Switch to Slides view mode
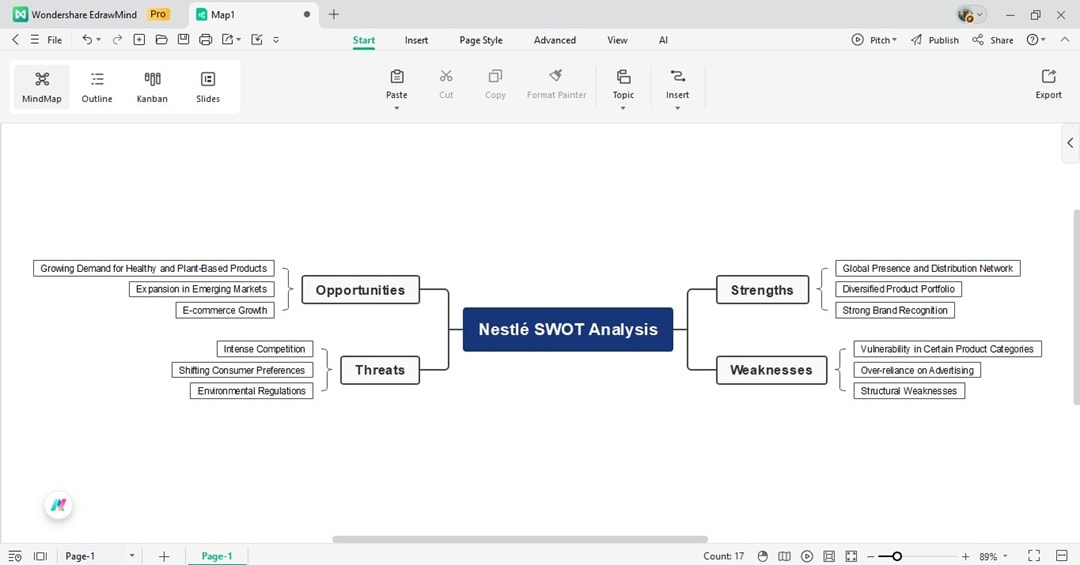 [207, 87]
